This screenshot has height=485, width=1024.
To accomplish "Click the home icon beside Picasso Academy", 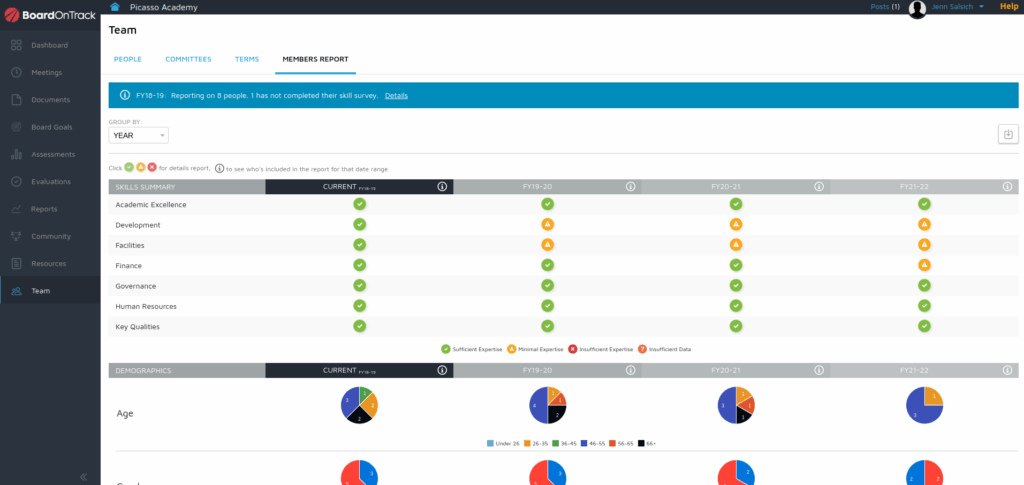I will (x=116, y=7).
